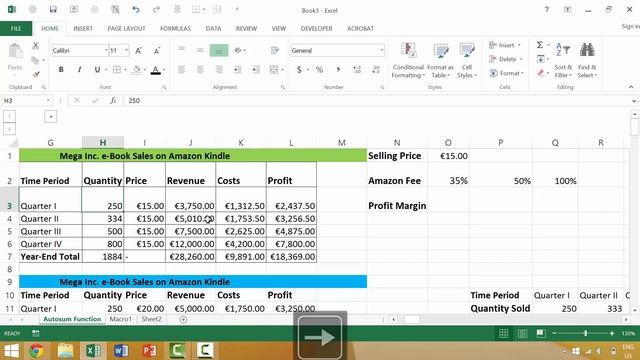Image resolution: width=640 pixels, height=360 pixels.
Task: Open PowerPoint from the taskbar
Action: (149, 351)
